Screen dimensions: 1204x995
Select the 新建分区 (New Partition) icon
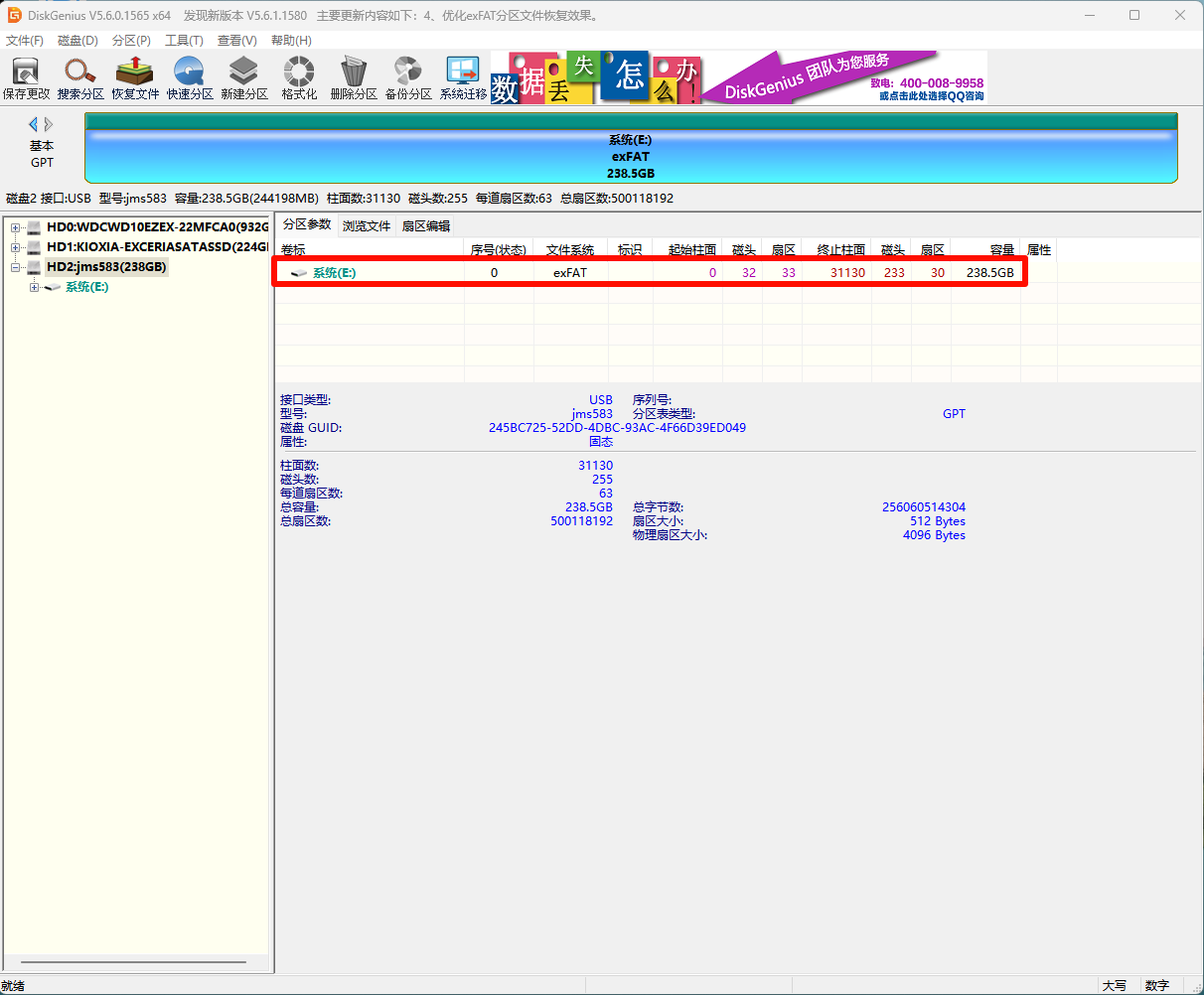244,77
